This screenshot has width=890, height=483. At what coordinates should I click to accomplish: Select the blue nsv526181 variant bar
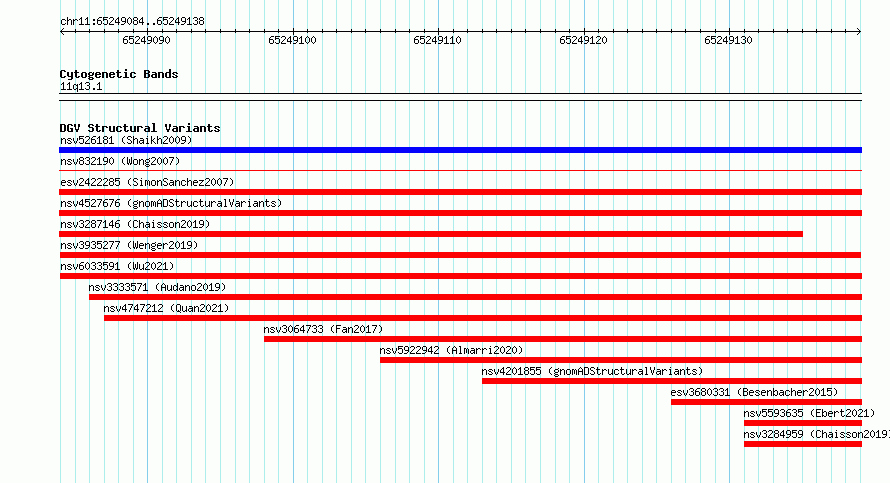click(460, 150)
